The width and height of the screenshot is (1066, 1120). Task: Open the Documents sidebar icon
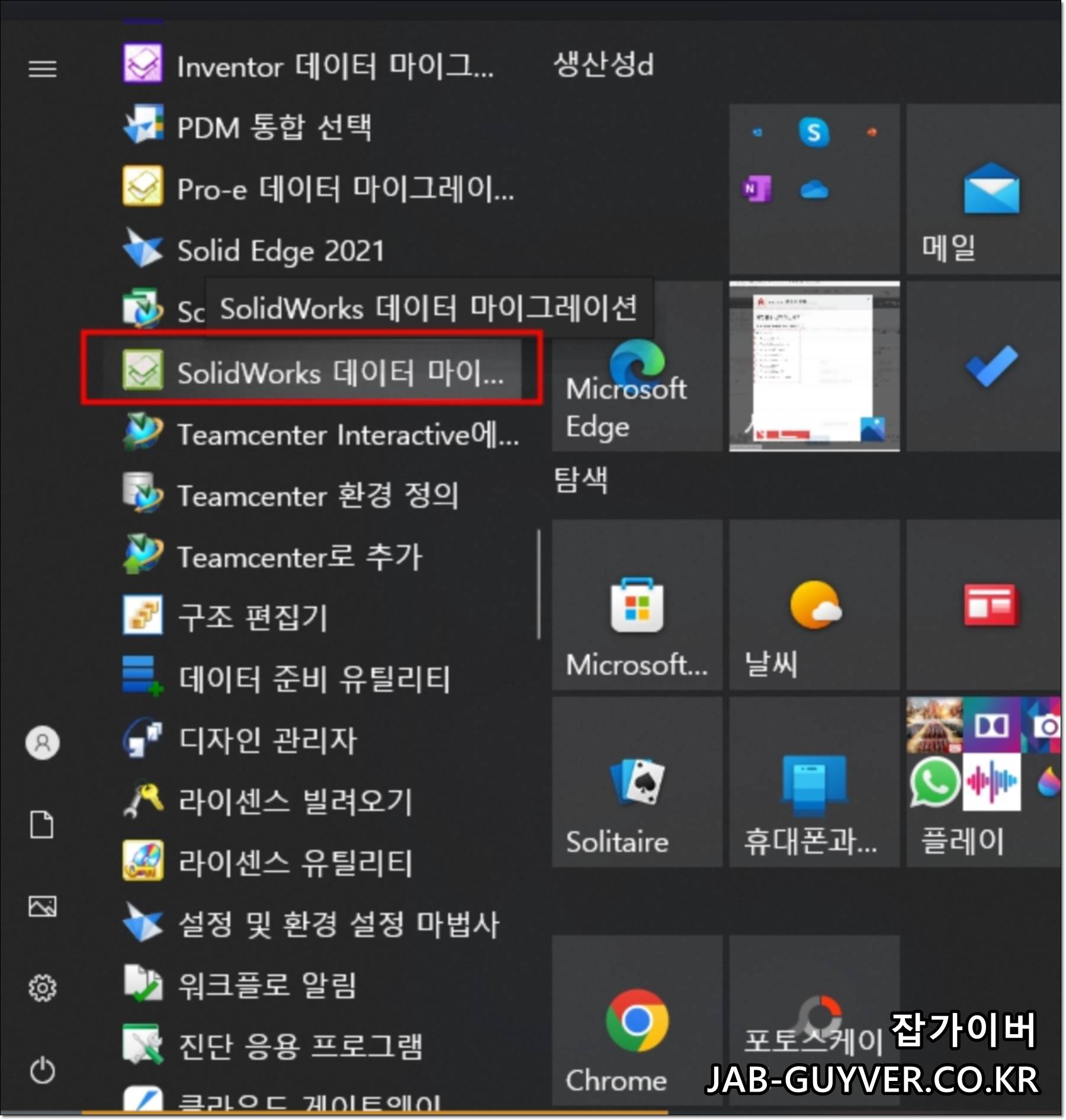(x=42, y=825)
